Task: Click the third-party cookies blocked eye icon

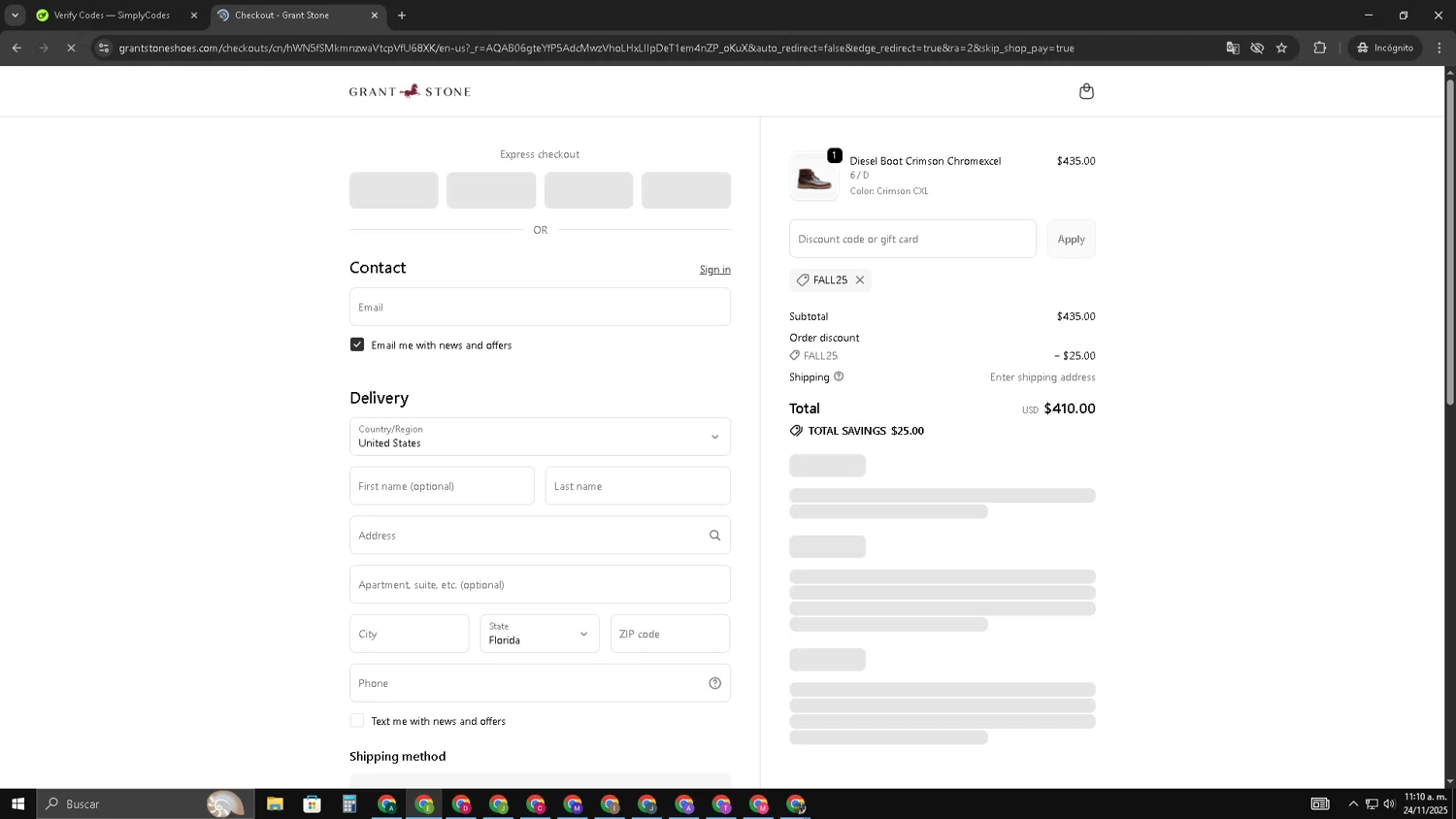Action: tap(1257, 48)
